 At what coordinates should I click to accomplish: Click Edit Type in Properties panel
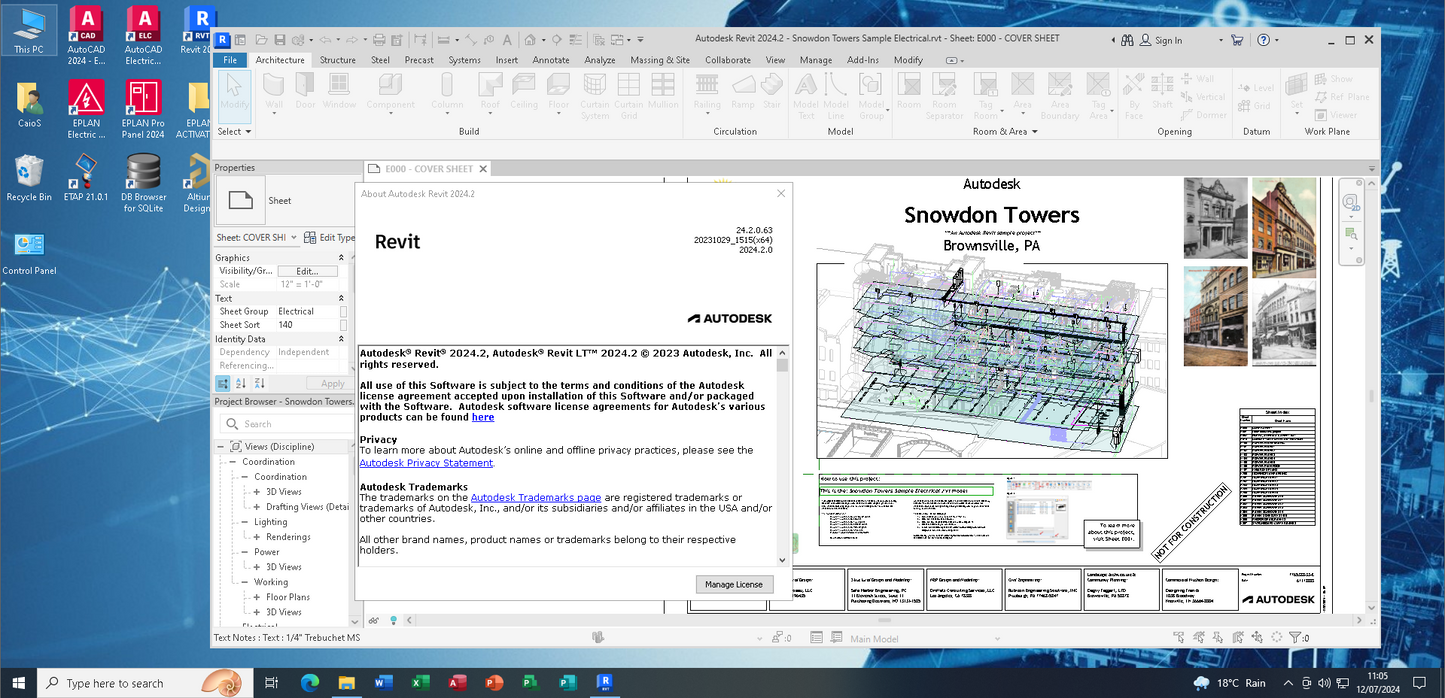[x=330, y=237]
